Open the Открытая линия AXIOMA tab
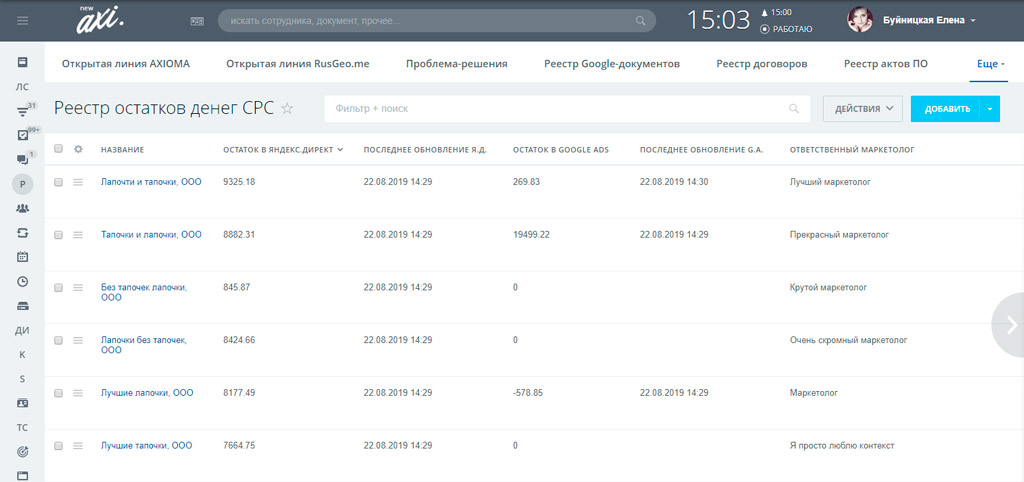This screenshot has width=1024, height=482. tap(126, 64)
